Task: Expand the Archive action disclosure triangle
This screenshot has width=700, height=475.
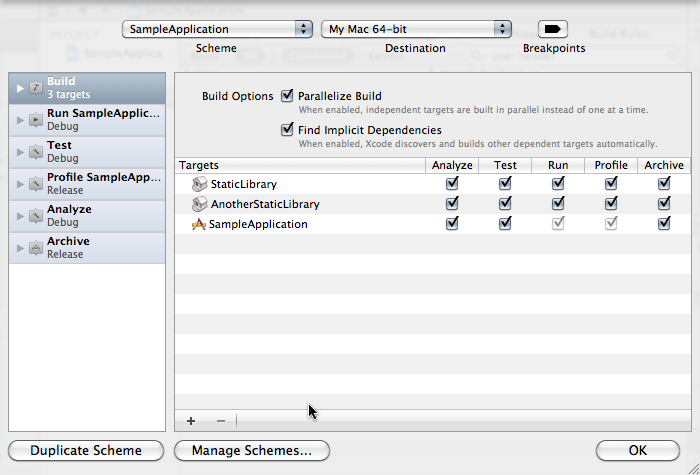Action: 20,248
